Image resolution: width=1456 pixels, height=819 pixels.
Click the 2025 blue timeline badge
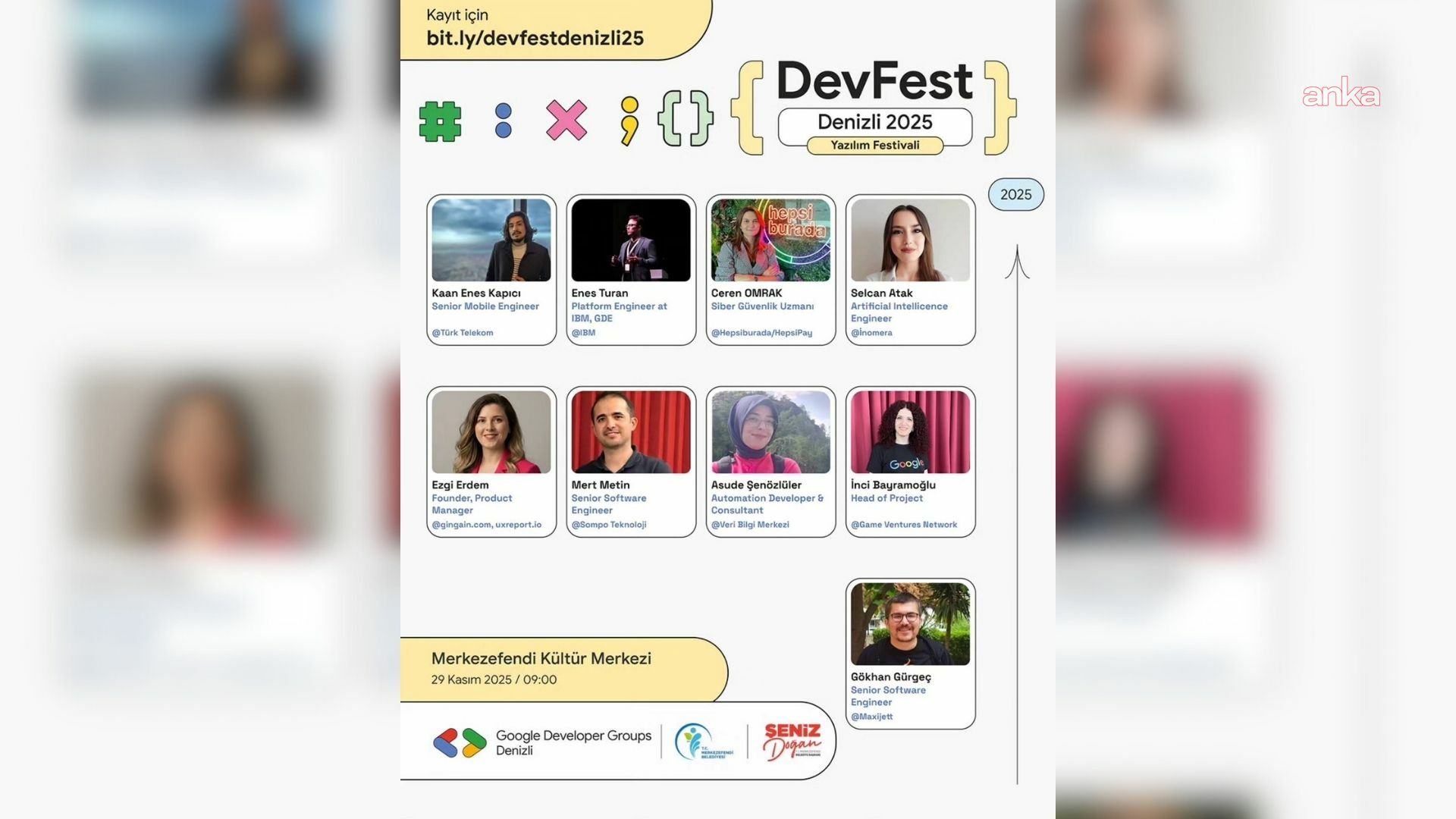point(1016,195)
